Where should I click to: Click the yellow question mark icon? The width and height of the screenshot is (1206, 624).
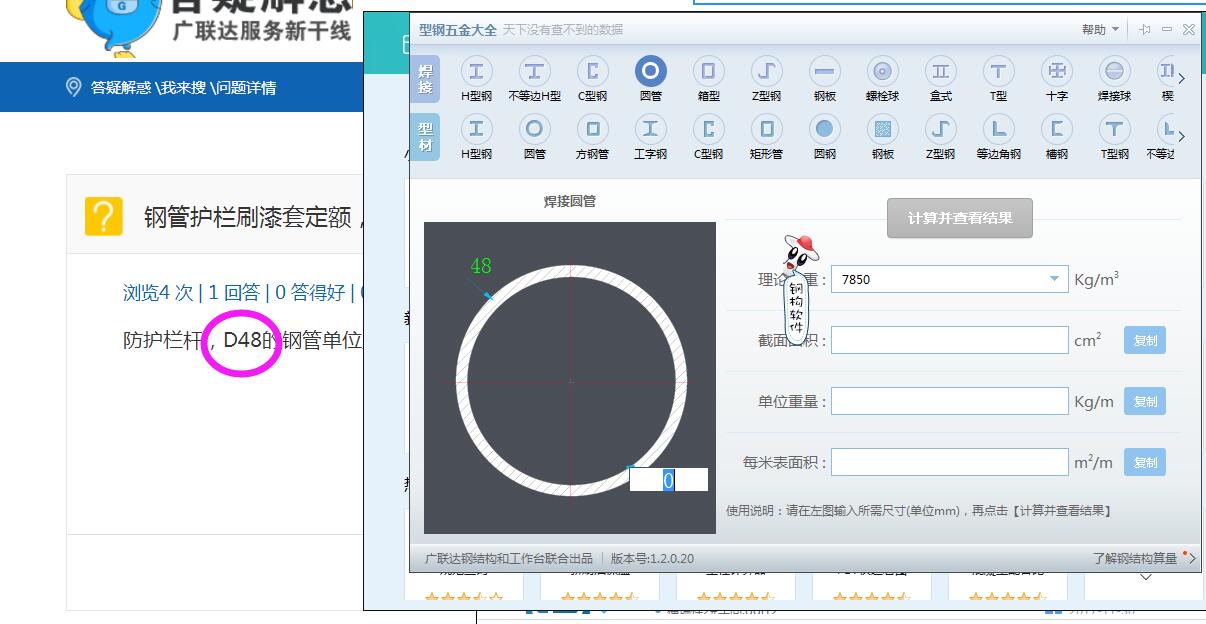tap(104, 216)
